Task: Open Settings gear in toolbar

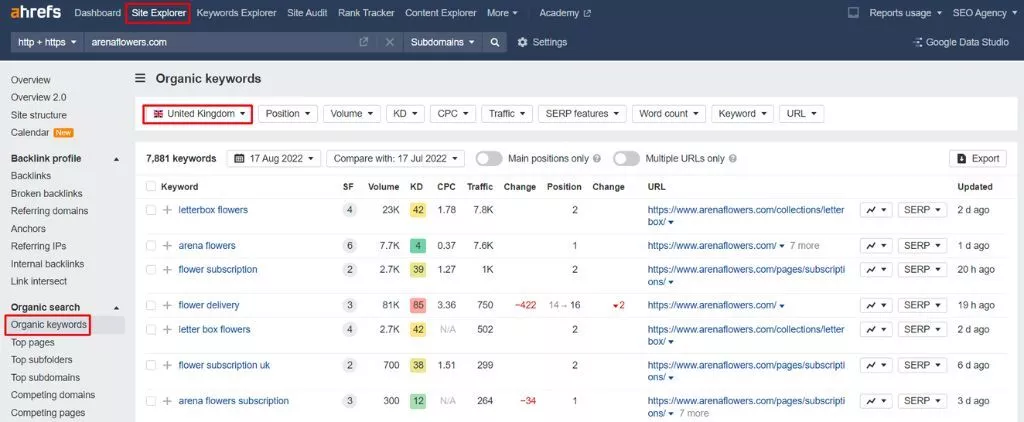Action: coord(542,42)
